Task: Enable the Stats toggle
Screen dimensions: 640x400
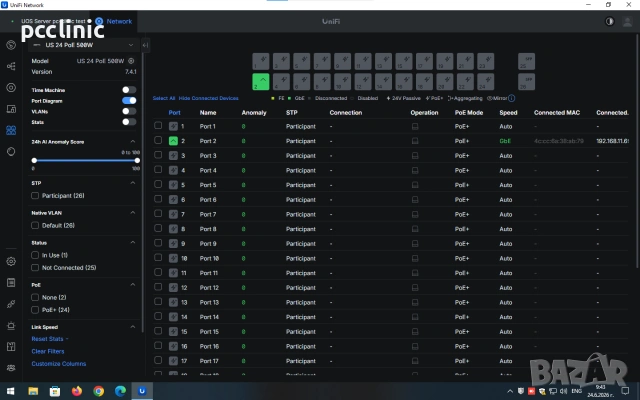Action: click(x=129, y=122)
